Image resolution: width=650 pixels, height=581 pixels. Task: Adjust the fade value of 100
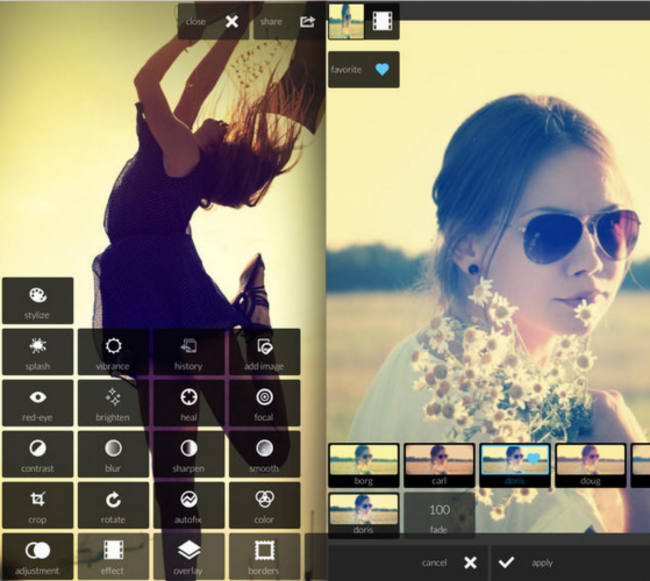point(440,515)
